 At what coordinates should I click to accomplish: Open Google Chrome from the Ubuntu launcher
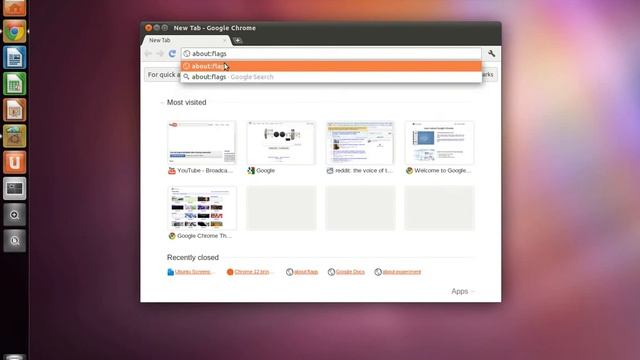point(15,31)
